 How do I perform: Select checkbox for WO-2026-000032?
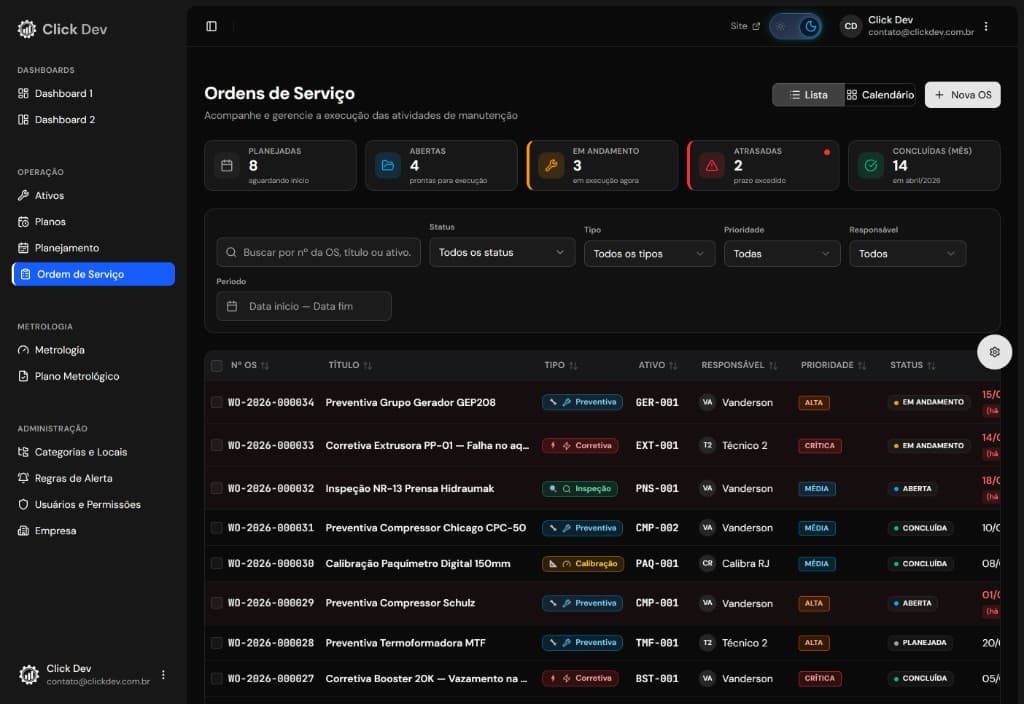pos(216,488)
